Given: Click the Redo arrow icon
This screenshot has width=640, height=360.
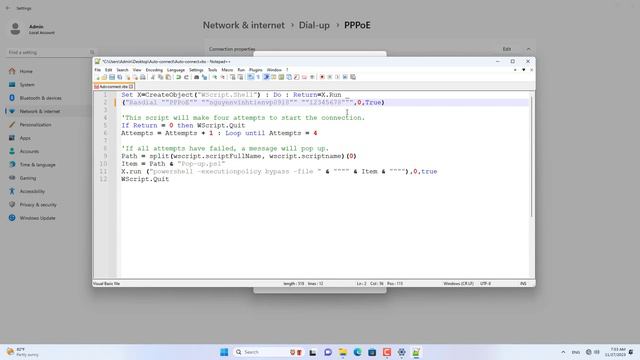Looking at the screenshot, I should (x=187, y=77).
